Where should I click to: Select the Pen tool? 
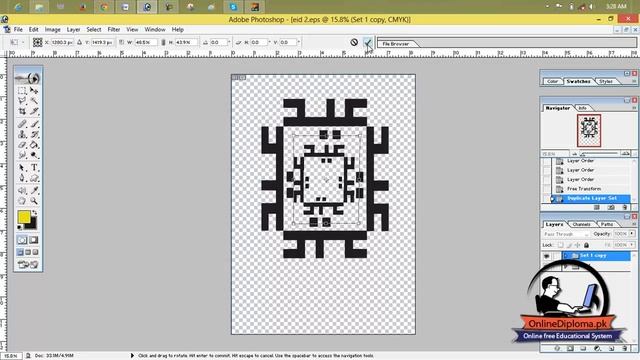point(22,178)
